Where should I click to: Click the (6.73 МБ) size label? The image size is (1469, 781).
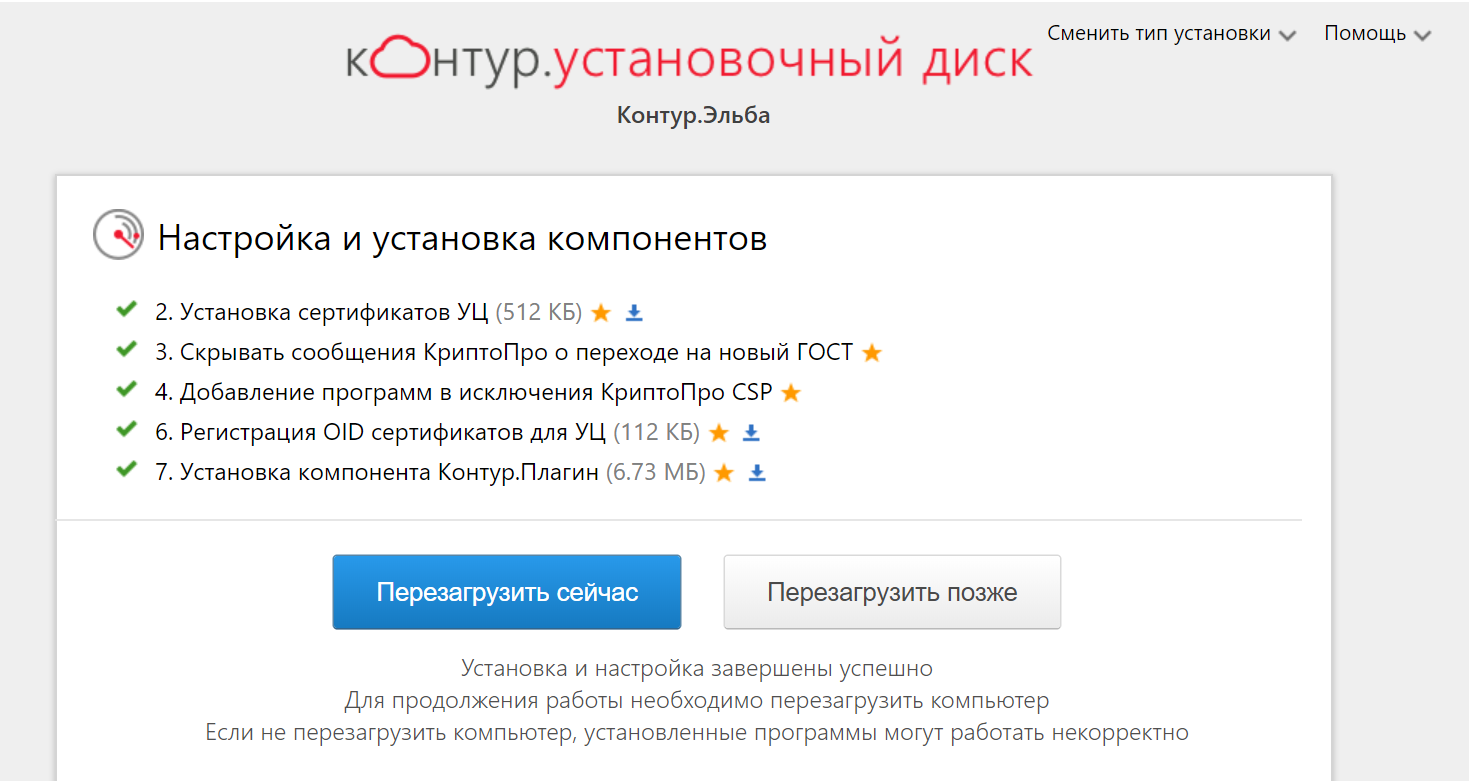click(656, 472)
